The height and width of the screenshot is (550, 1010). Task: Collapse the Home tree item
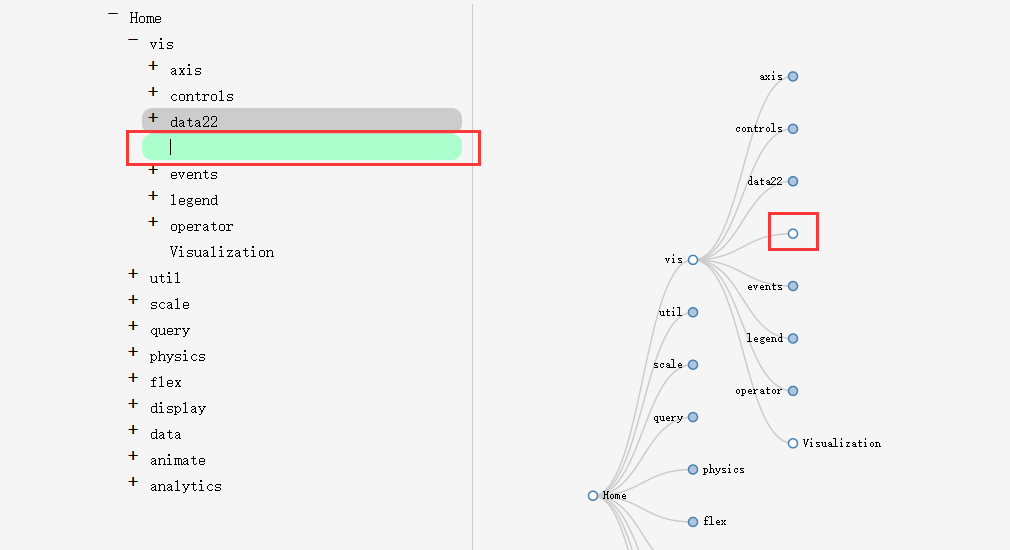tap(113, 15)
